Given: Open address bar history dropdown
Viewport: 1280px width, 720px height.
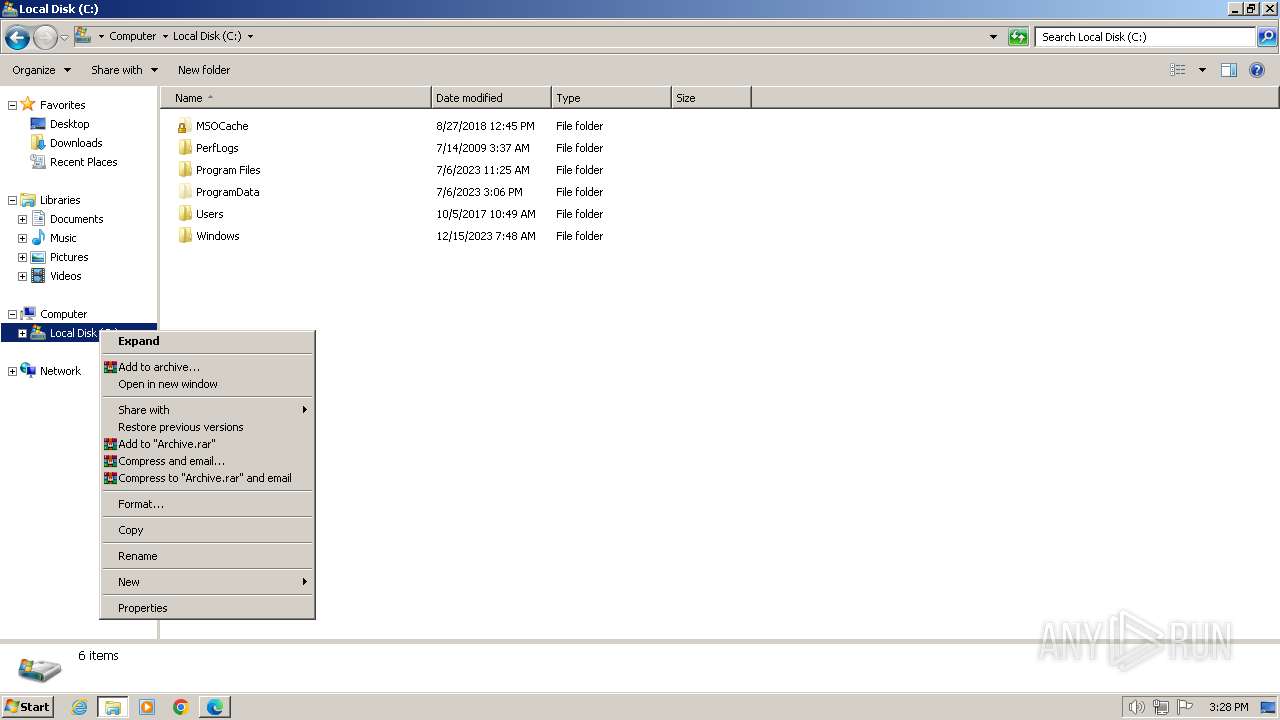Looking at the screenshot, I should point(993,37).
